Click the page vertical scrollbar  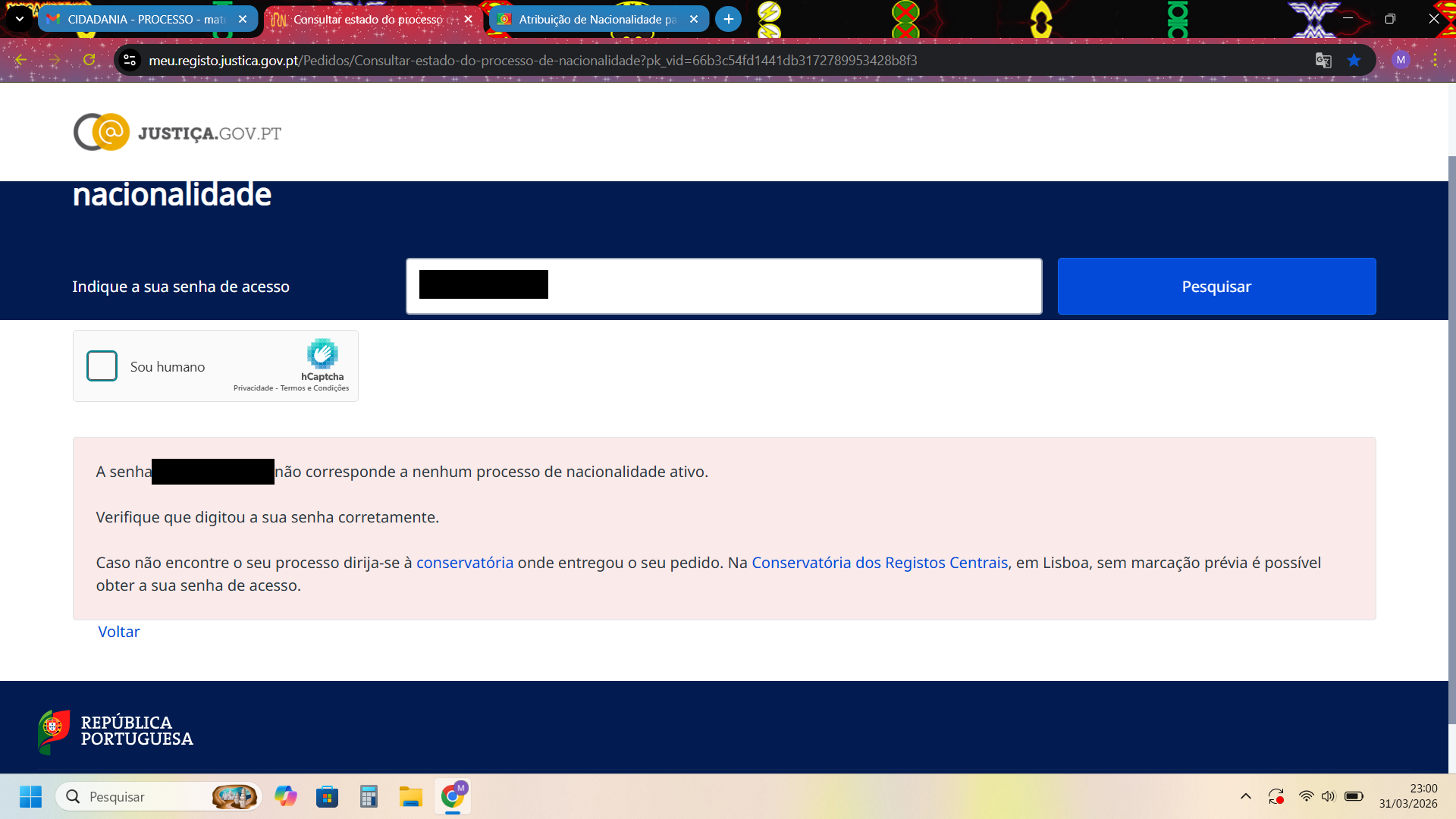coord(1451,440)
